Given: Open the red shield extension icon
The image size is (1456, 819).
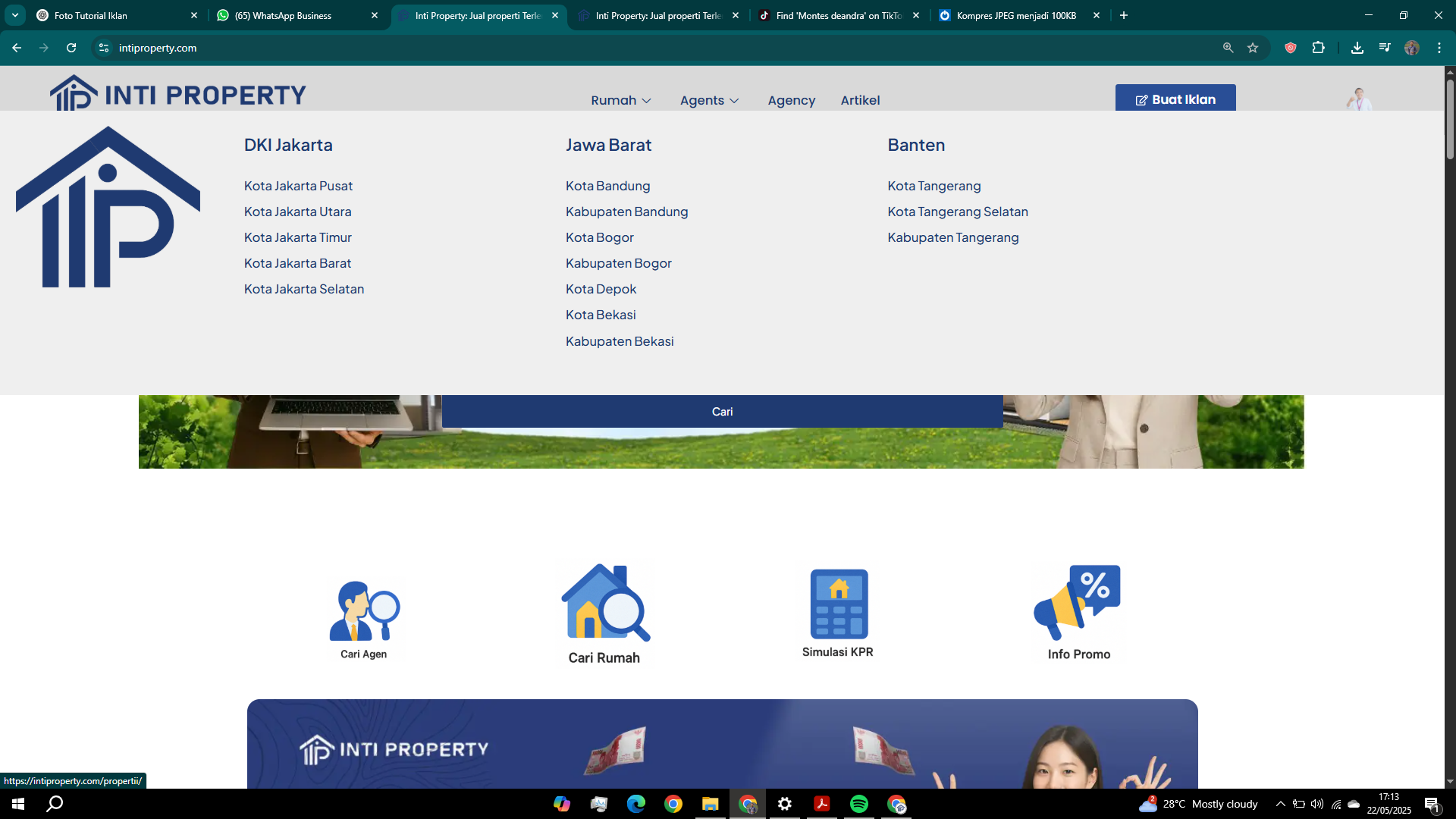Looking at the screenshot, I should 1291,48.
